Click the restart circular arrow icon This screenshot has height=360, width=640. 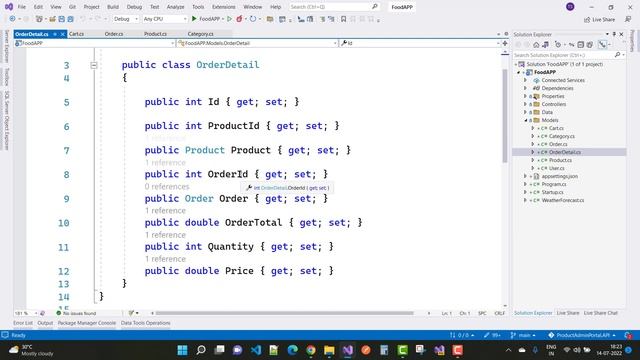(x=253, y=19)
